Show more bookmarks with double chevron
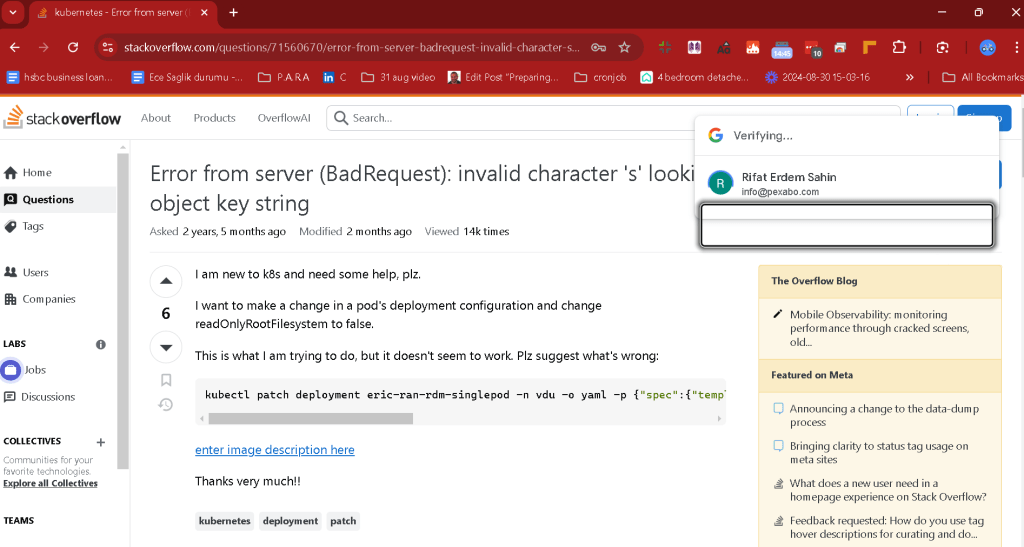Viewport: 1024px width, 547px height. [909, 77]
